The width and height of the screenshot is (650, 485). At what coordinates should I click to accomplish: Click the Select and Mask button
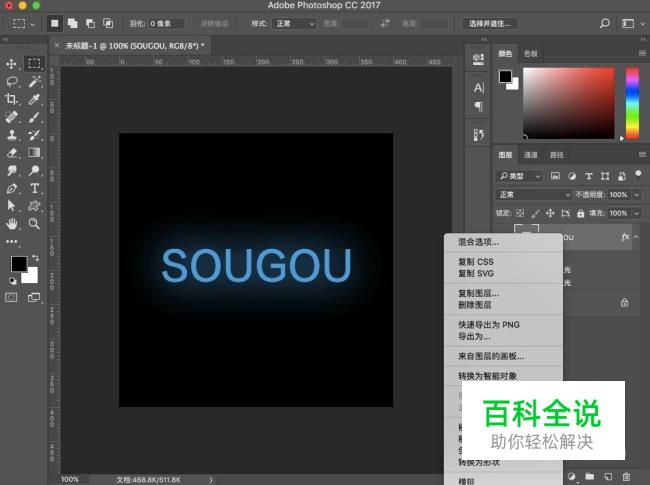tap(490, 24)
